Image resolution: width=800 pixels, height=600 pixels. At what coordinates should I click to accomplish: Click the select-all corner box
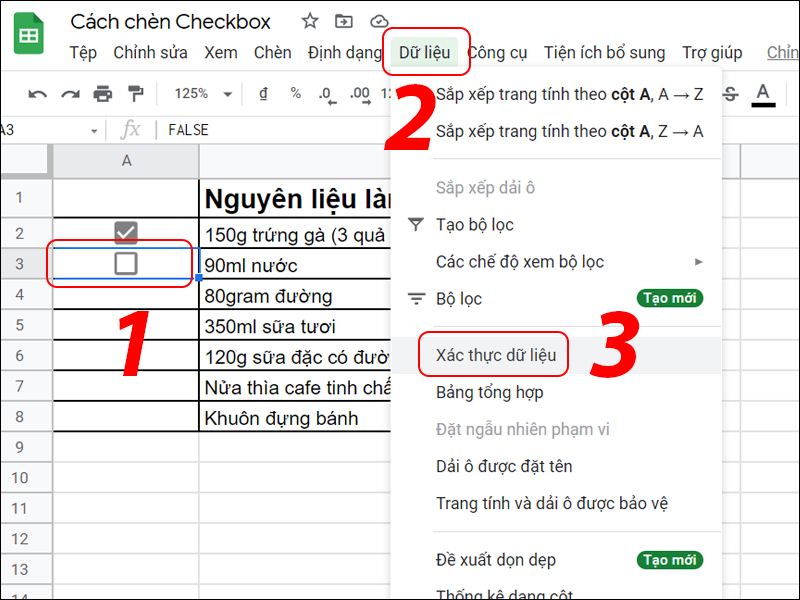click(27, 161)
